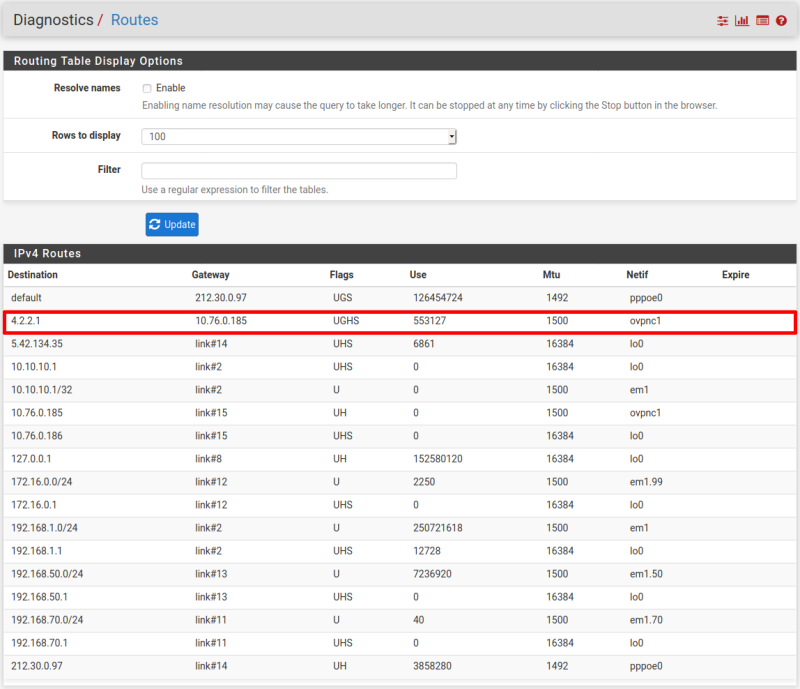Select the 172.16.0.0/24 destination cell

point(42,481)
